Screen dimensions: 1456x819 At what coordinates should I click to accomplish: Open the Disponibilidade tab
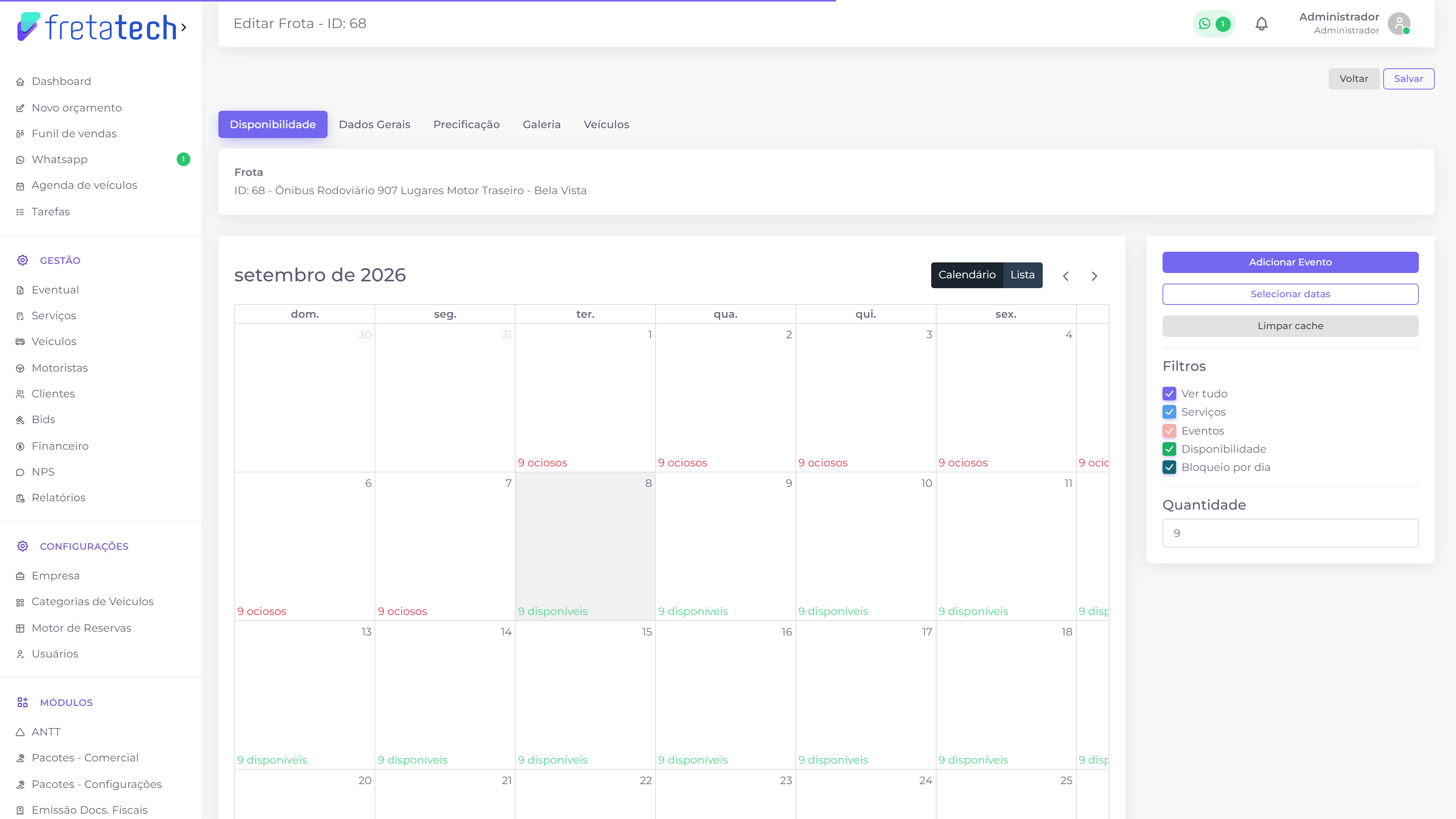pyautogui.click(x=273, y=124)
